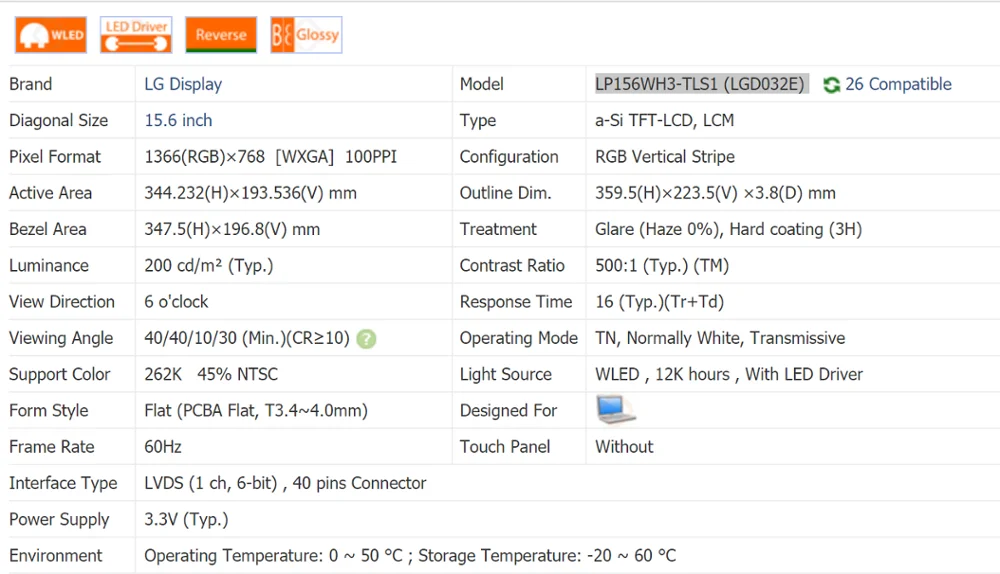Viewport: 1000px width, 574px height.
Task: Click the Designed For row label
Action: (x=508, y=411)
